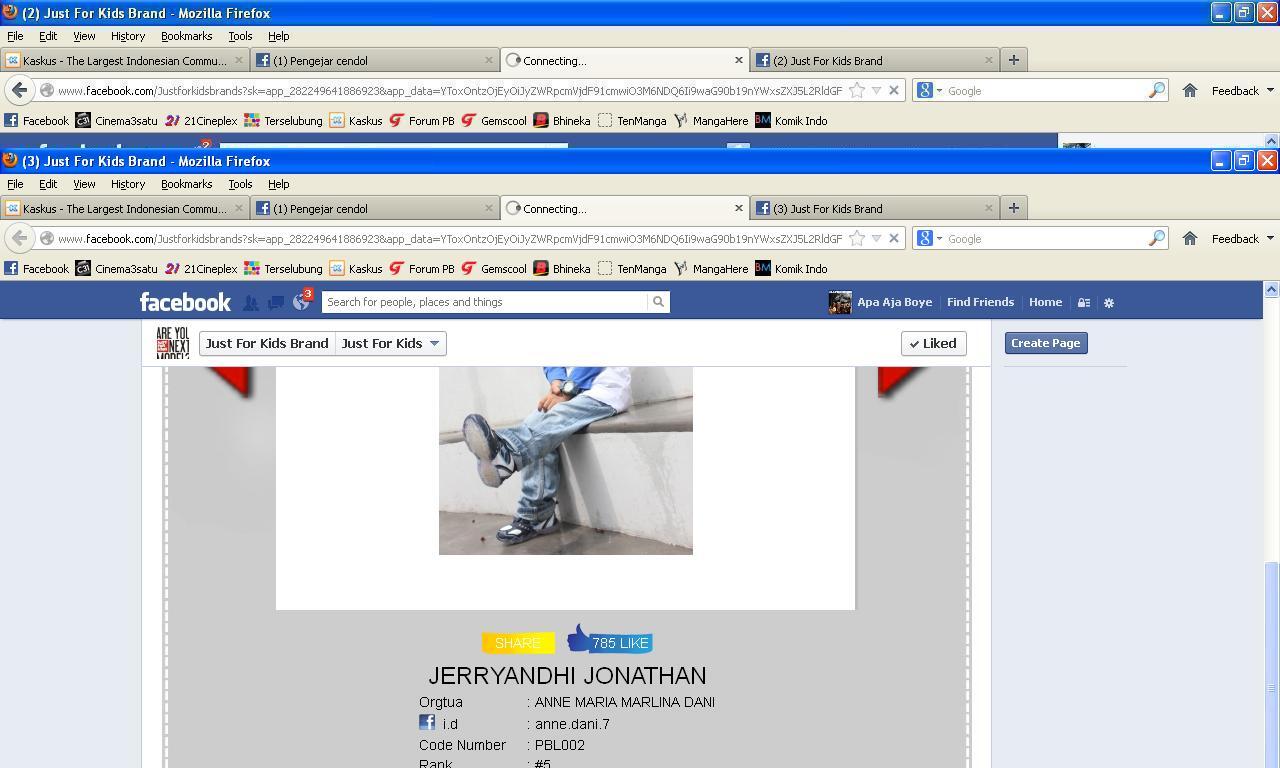Expand the Just For Kids dropdown arrow
Viewport: 1280px width, 768px height.
tap(434, 343)
